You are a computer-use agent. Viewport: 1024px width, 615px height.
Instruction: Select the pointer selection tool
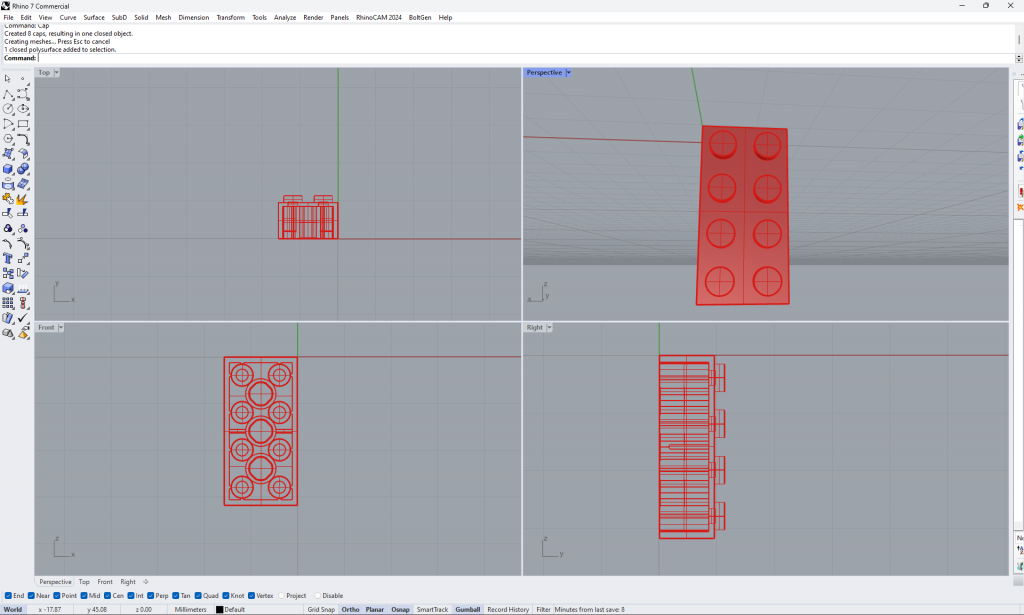[8, 78]
